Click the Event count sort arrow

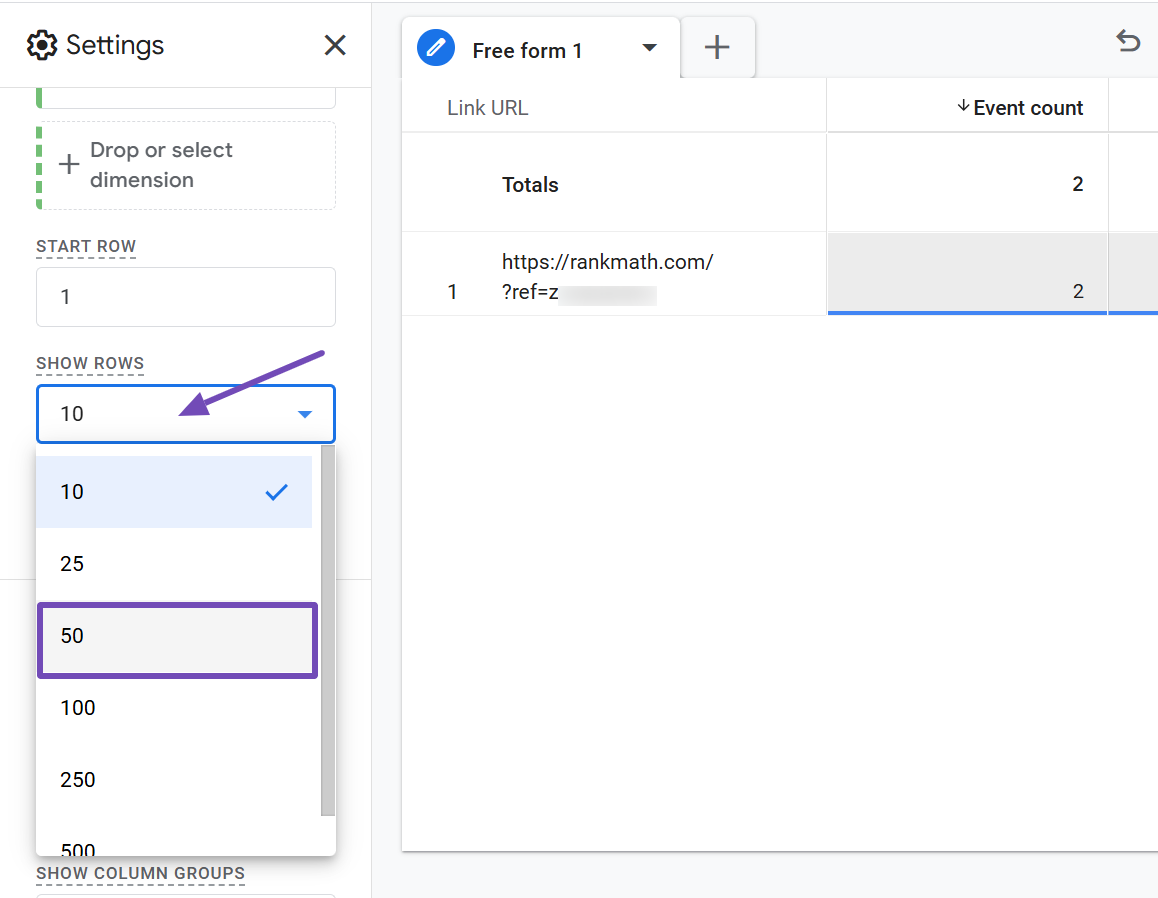click(963, 107)
